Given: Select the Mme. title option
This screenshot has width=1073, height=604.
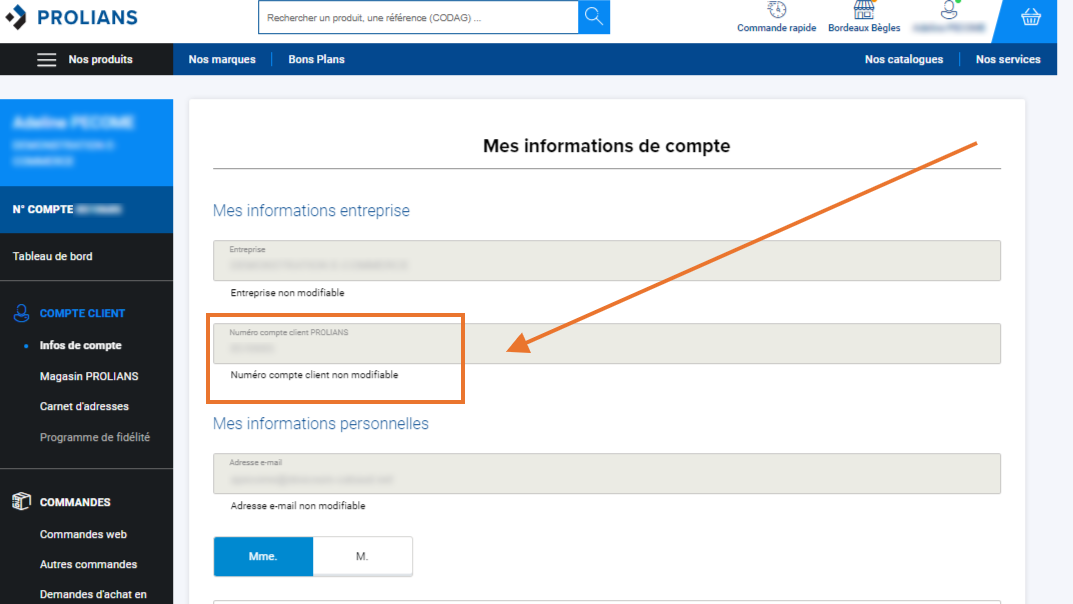Looking at the screenshot, I should coord(263,556).
